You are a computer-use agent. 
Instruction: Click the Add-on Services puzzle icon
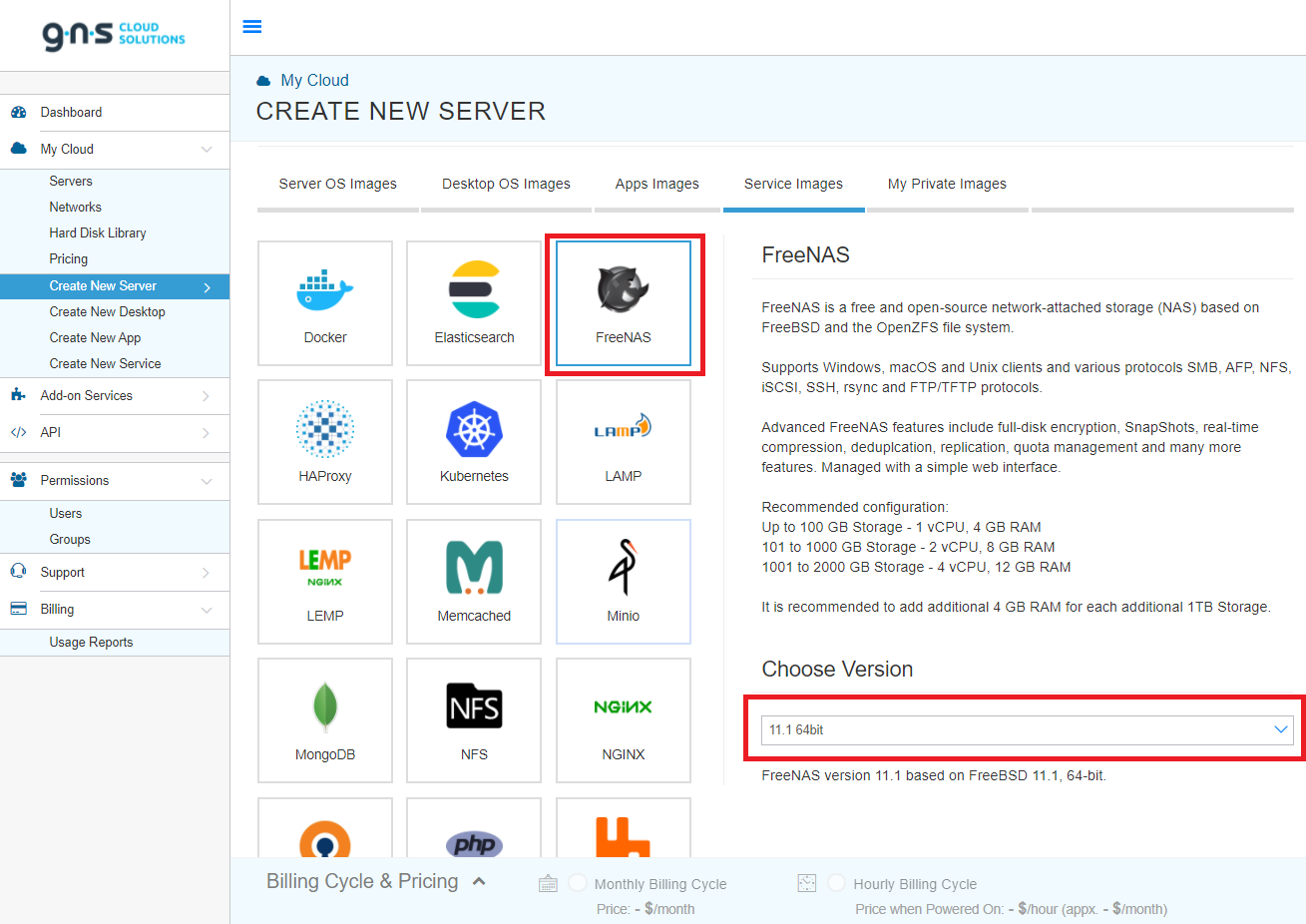(x=18, y=395)
